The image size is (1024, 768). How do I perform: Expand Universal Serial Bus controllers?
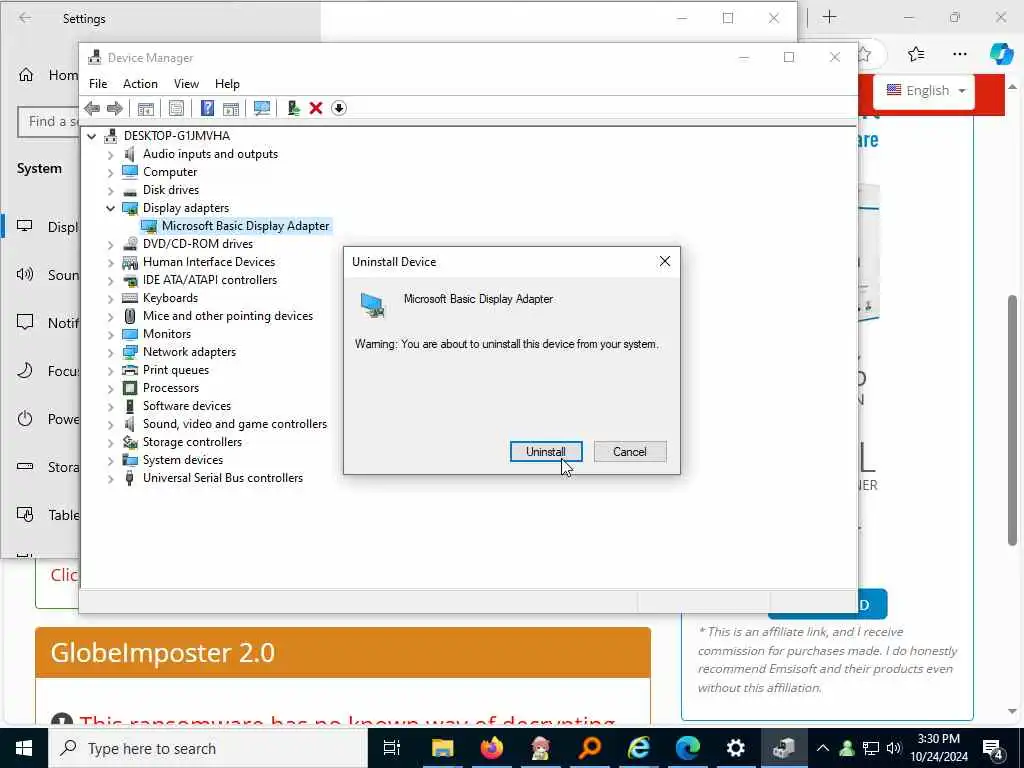(x=110, y=478)
